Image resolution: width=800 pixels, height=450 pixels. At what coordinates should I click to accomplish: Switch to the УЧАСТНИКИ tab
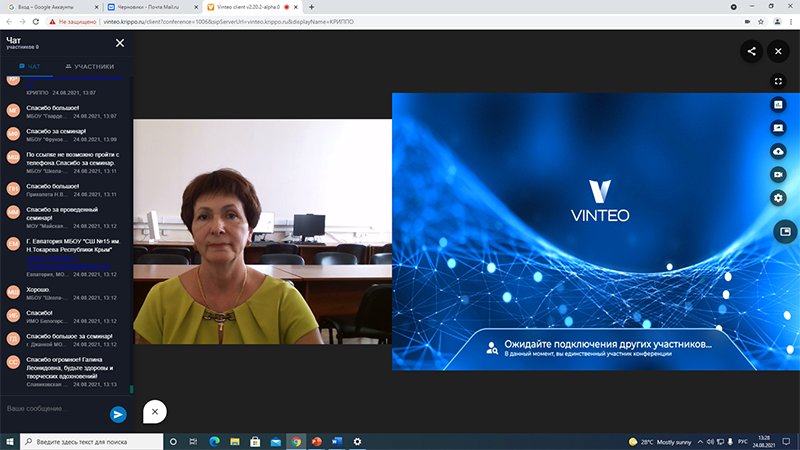tap(90, 66)
